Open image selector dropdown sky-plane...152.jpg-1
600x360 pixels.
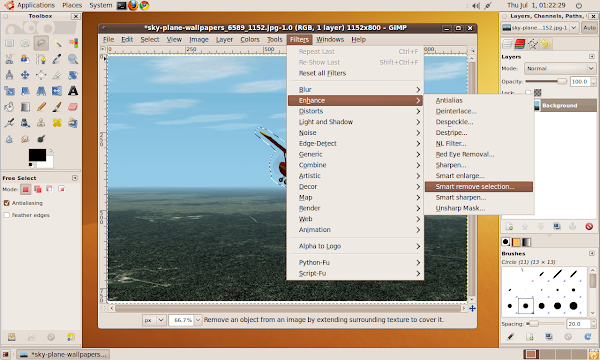click(x=540, y=28)
